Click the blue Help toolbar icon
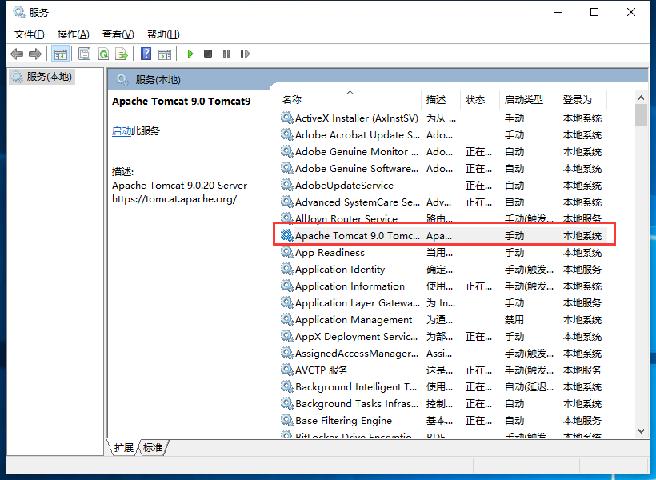Image resolution: width=656 pixels, height=480 pixels. [x=146, y=54]
